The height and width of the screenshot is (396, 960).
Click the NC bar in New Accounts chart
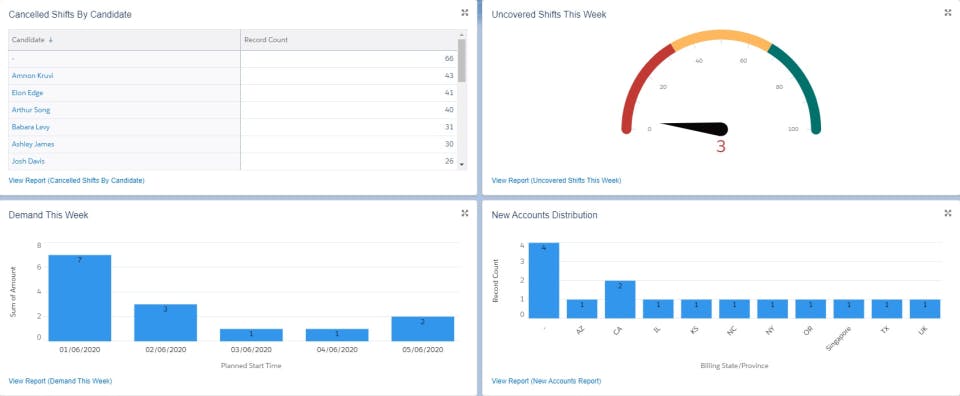tap(734, 309)
